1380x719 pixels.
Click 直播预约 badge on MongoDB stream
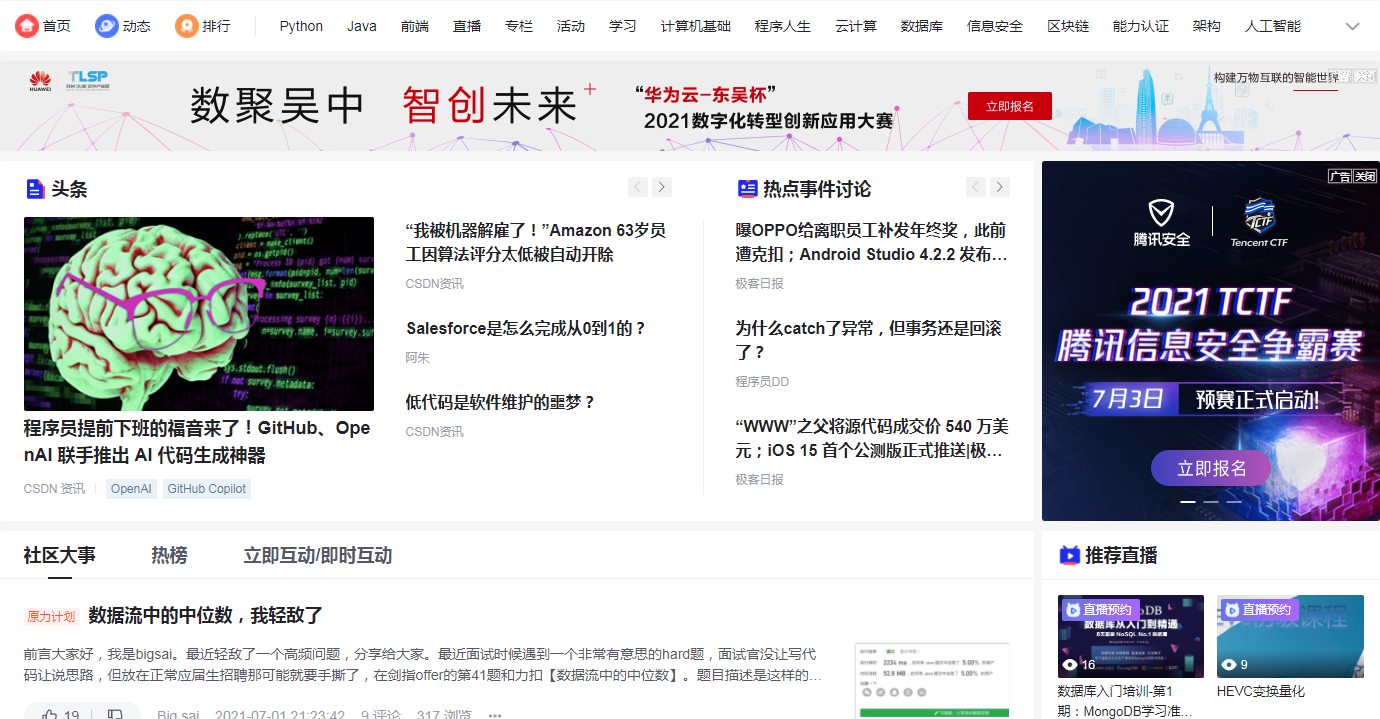point(1099,609)
